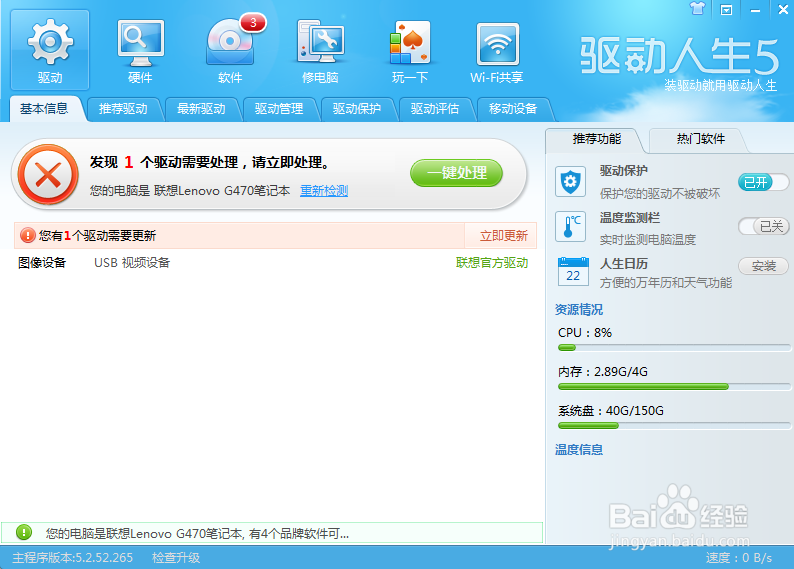Click 检查升级 in the status bar

[x=176, y=558]
